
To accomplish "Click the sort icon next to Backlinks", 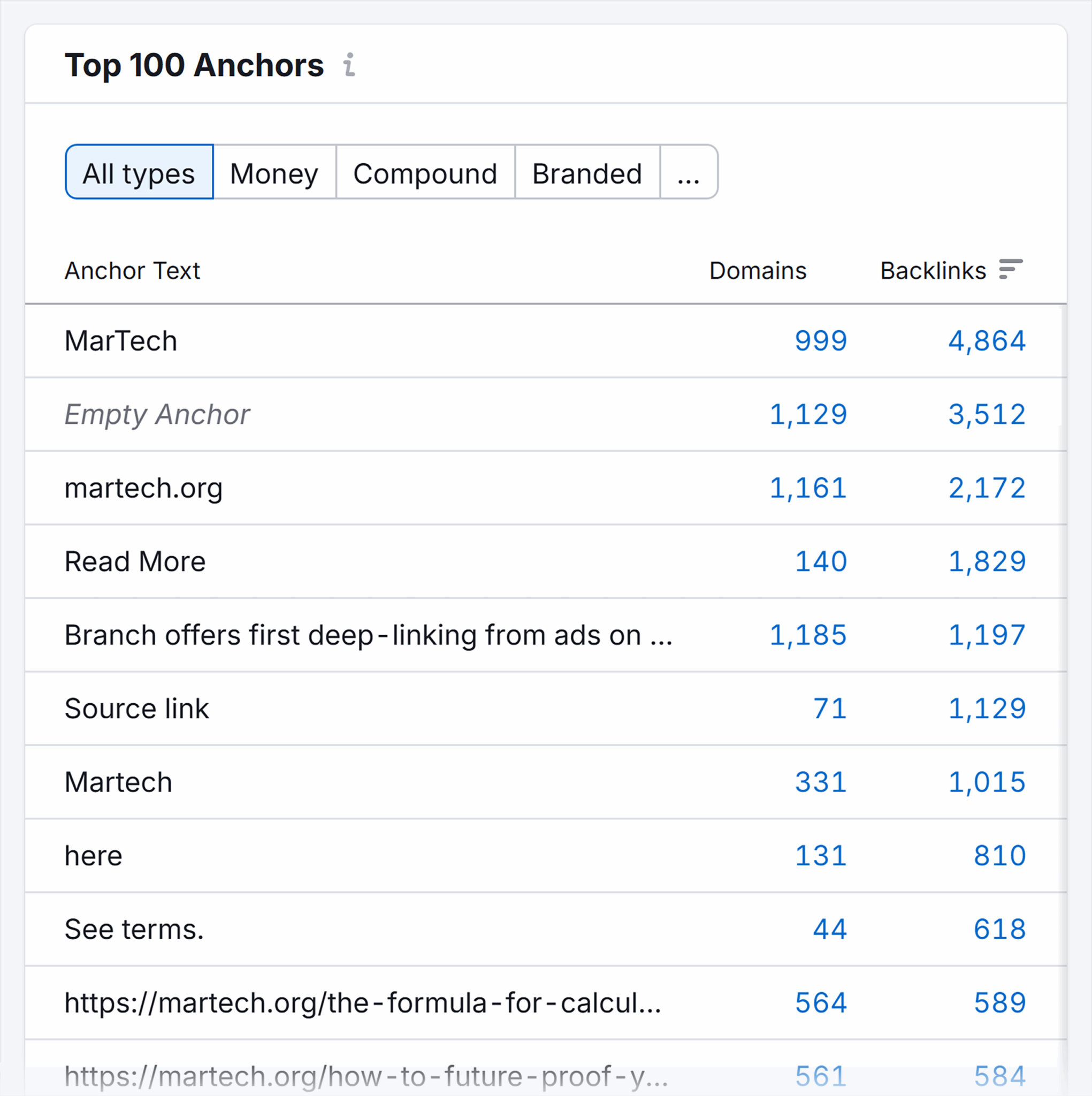I will point(1010,271).
